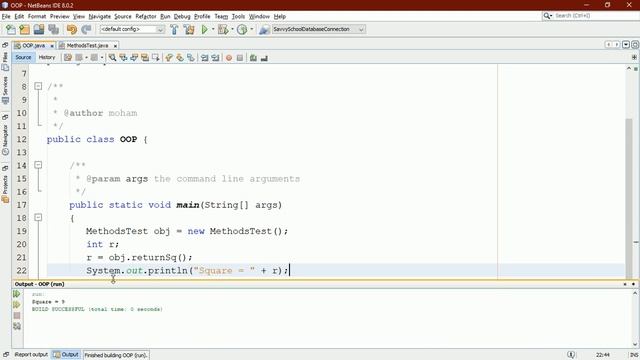
Task: Click Find Previous Occurrence icon
Action: [123, 58]
